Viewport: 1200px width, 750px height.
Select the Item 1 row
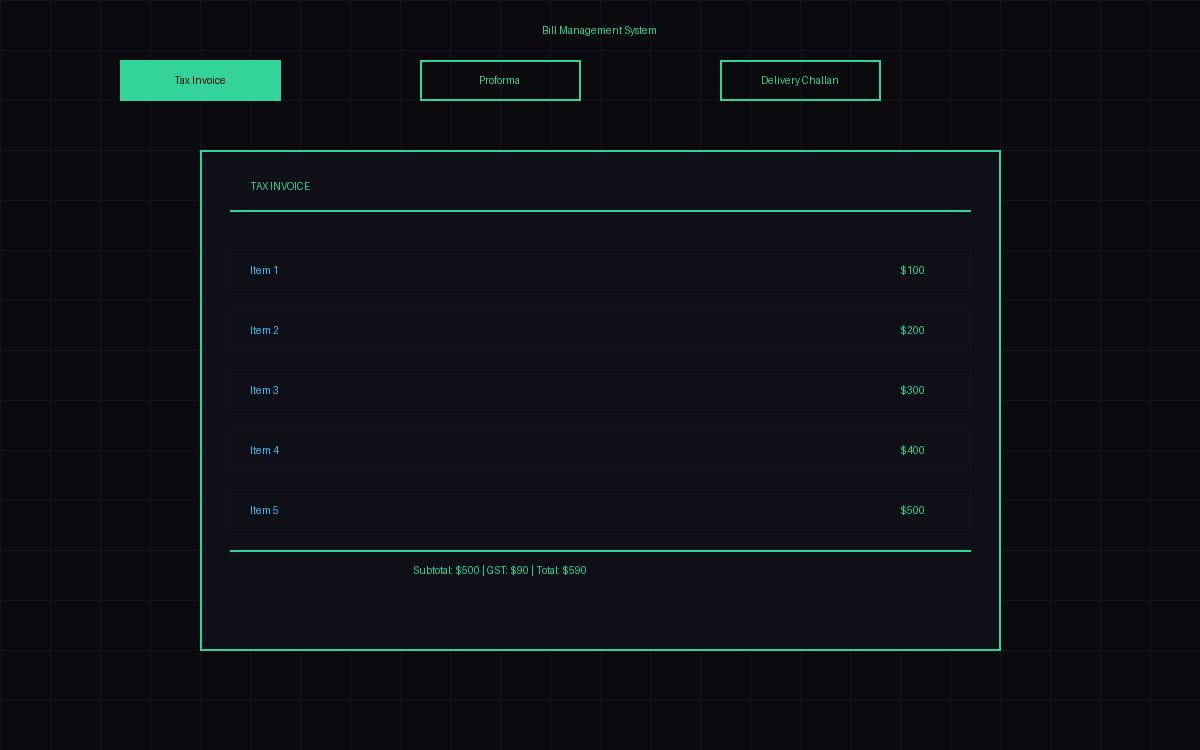pos(600,270)
